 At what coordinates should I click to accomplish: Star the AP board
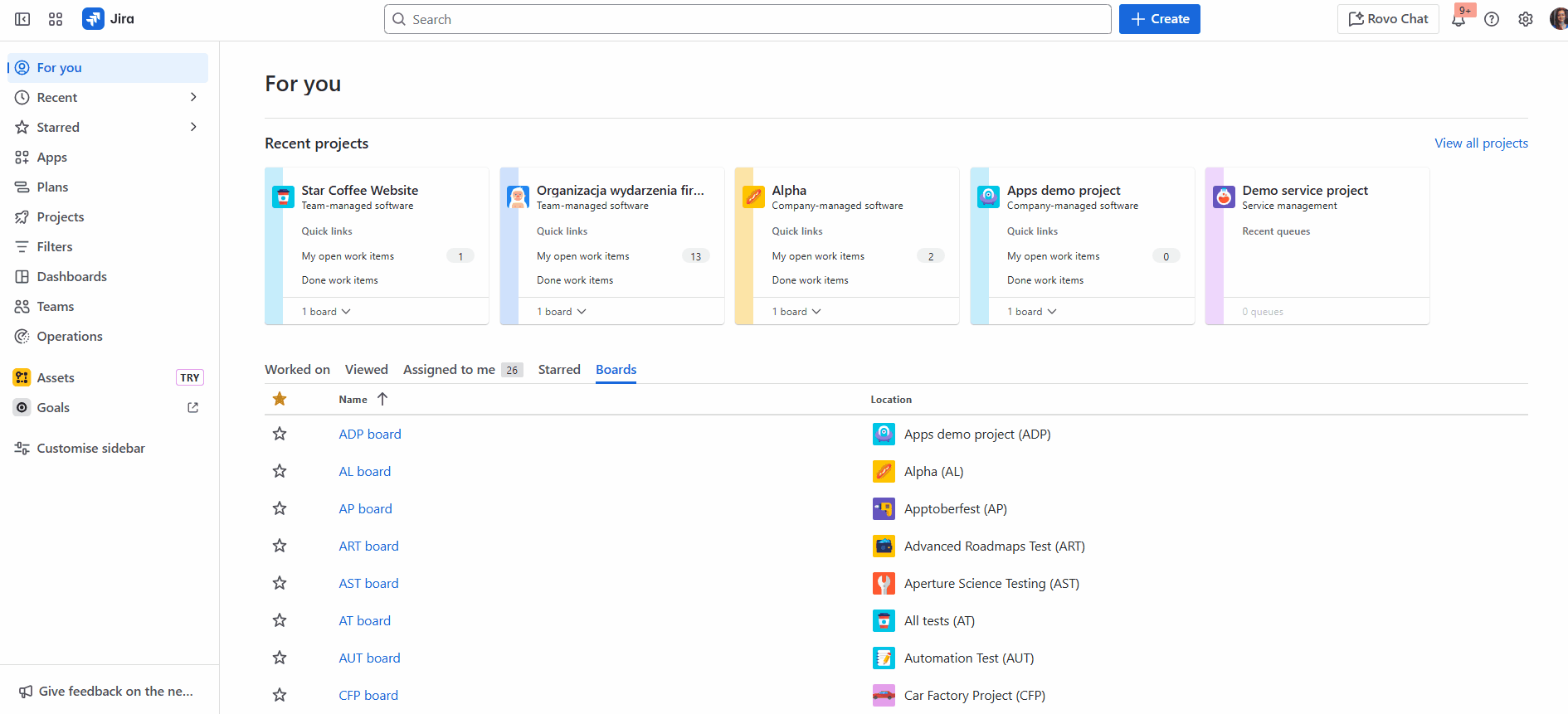coord(280,508)
